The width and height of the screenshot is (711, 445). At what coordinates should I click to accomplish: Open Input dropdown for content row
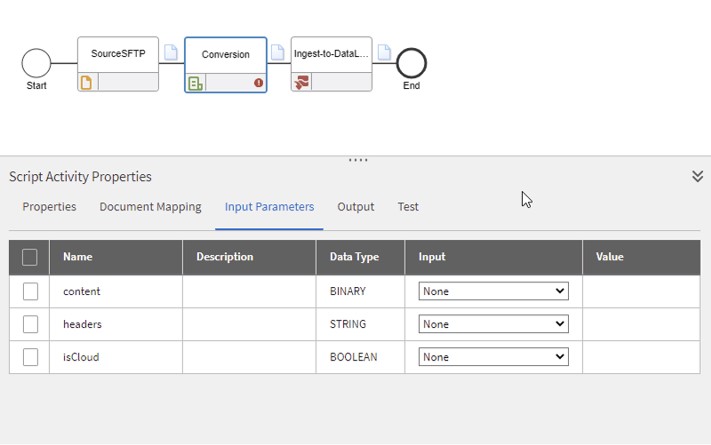coord(494,291)
